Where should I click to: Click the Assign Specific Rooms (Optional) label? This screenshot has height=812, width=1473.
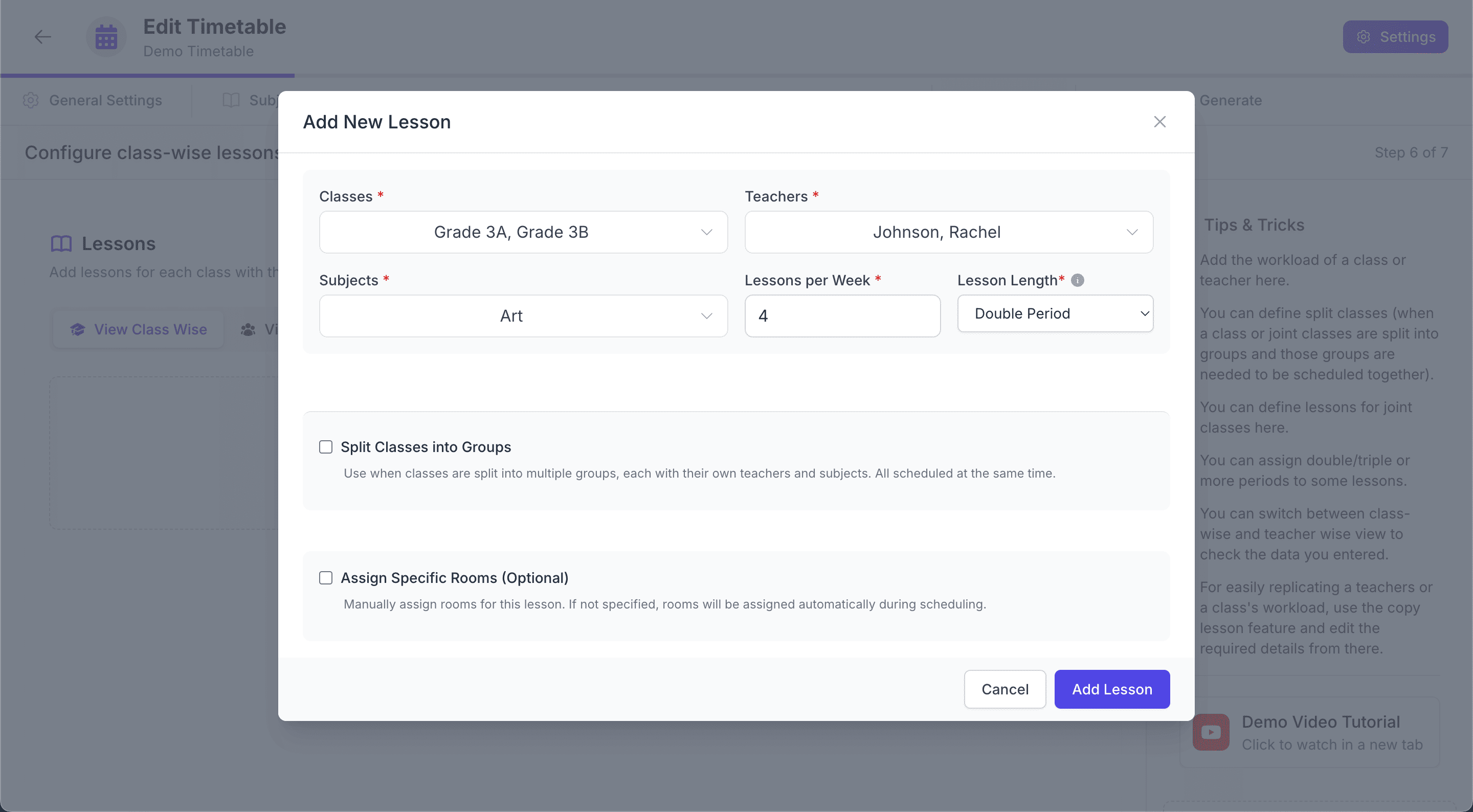(x=455, y=578)
